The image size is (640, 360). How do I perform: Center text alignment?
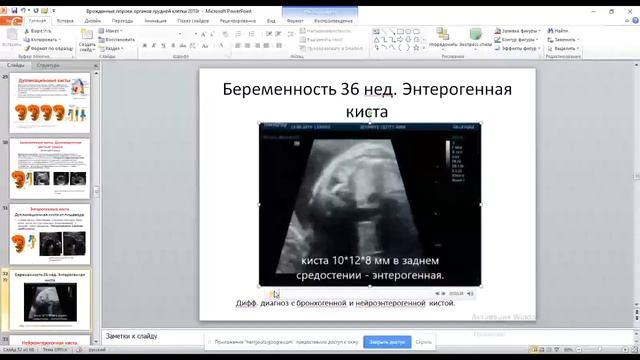247,46
